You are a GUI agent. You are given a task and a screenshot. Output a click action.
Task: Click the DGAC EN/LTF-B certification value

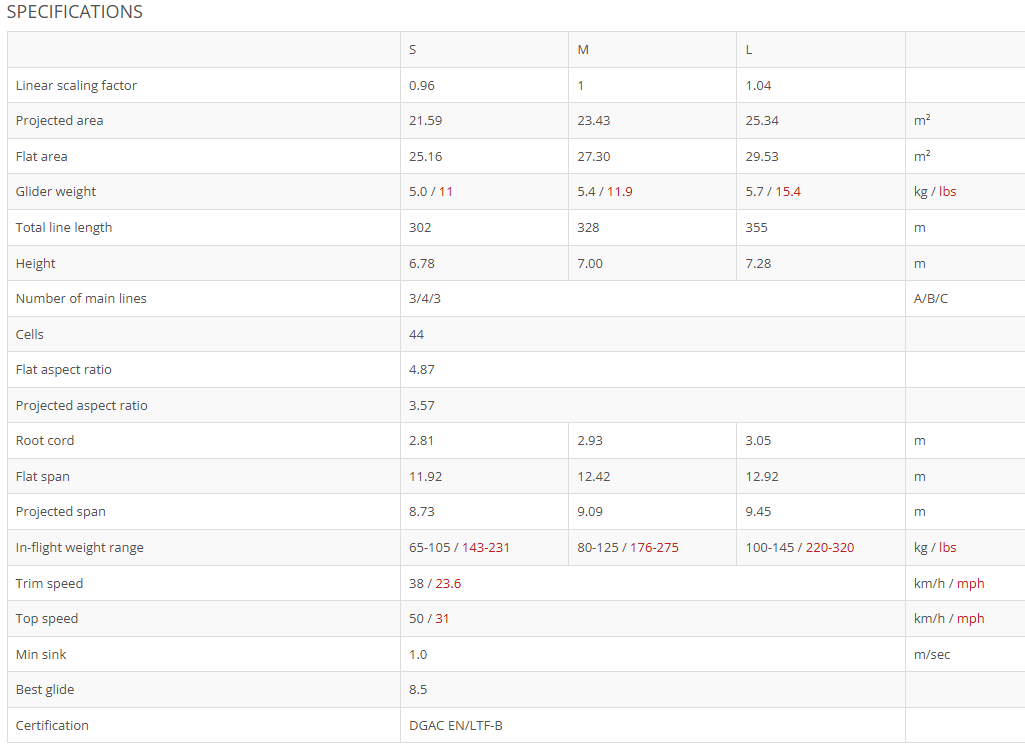pyautogui.click(x=456, y=726)
